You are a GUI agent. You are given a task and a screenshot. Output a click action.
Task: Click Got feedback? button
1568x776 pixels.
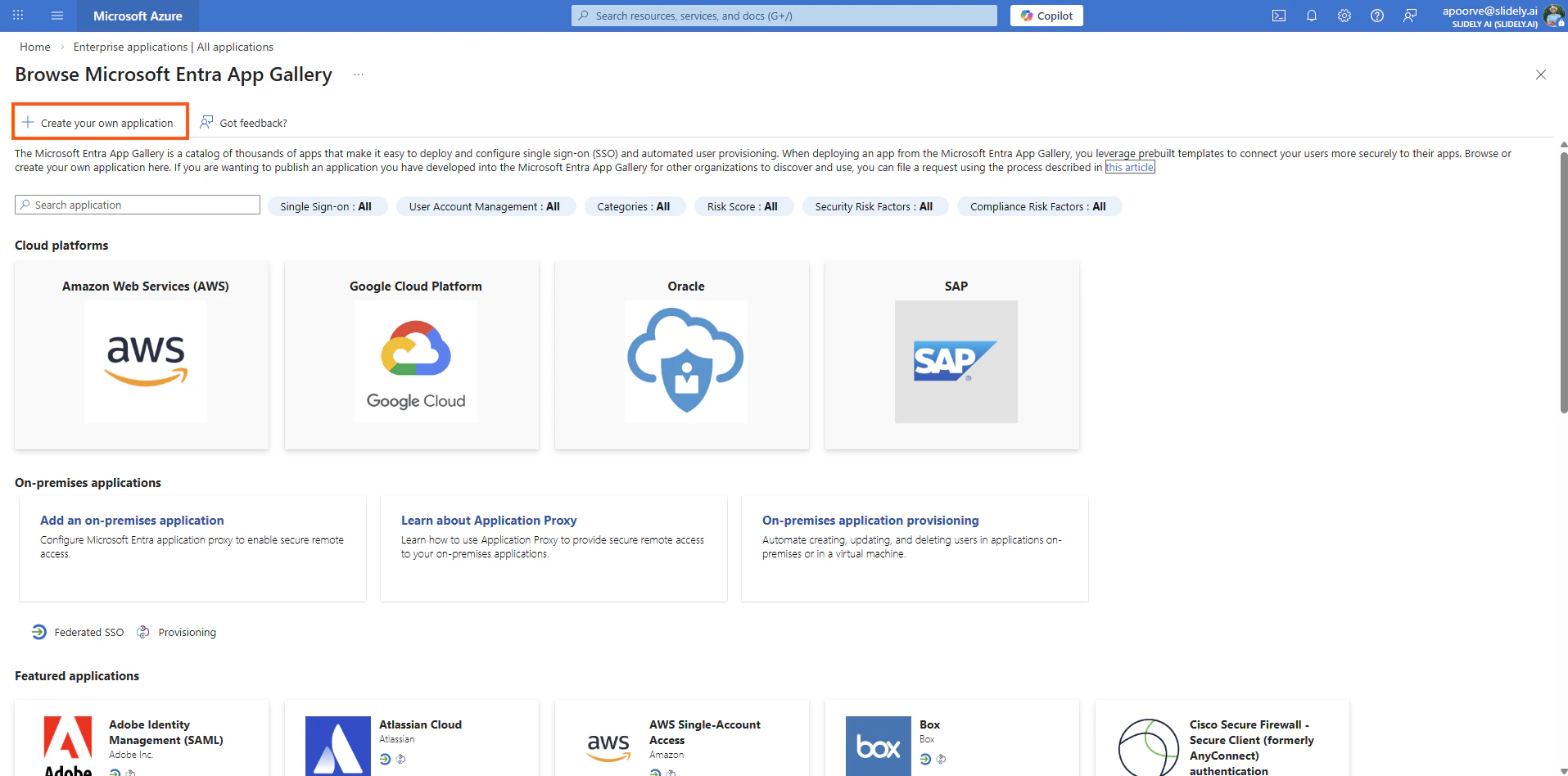pos(244,123)
